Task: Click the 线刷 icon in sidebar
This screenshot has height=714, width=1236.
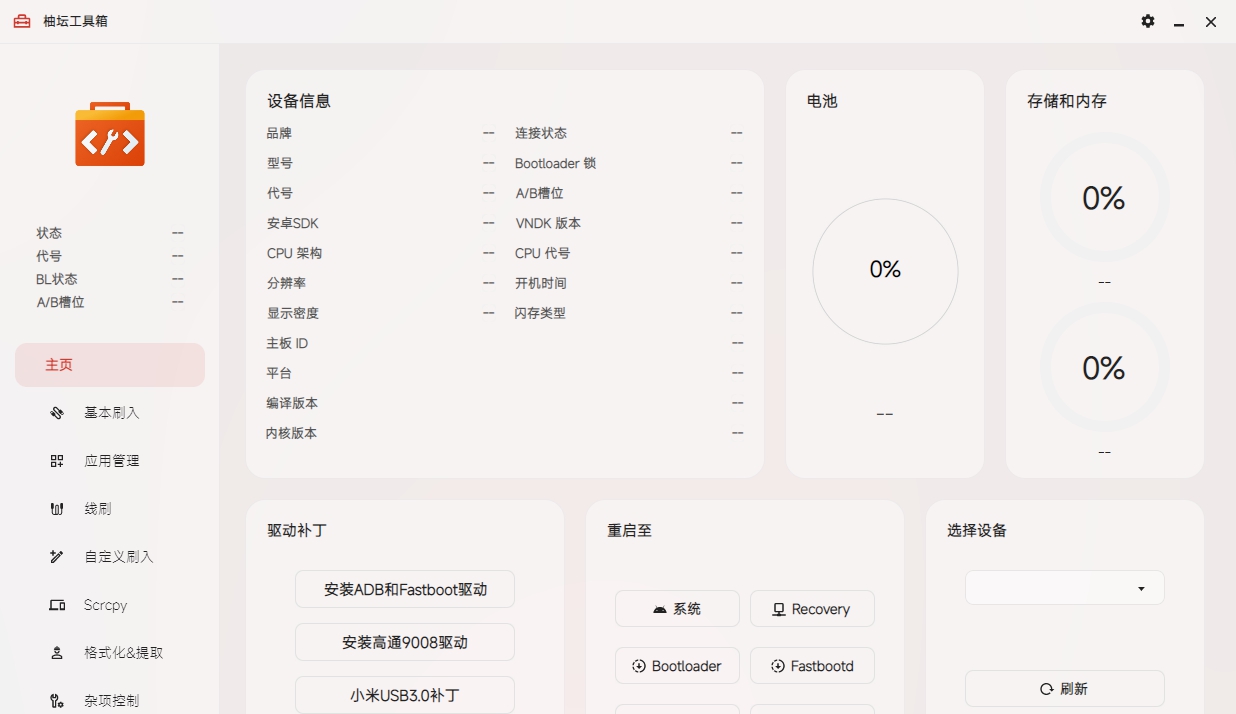Action: [57, 509]
